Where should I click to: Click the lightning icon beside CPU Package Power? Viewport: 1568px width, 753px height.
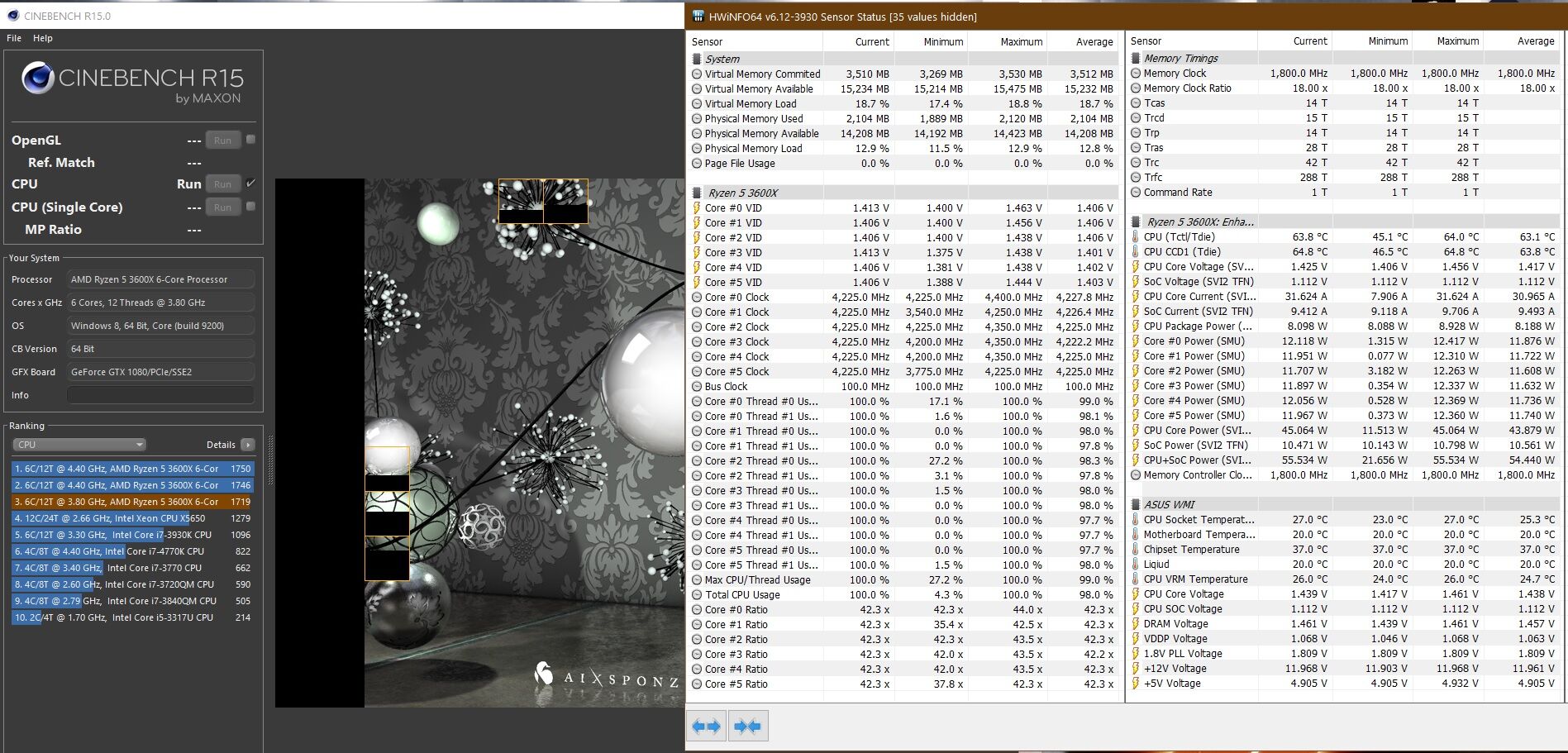tap(1136, 326)
